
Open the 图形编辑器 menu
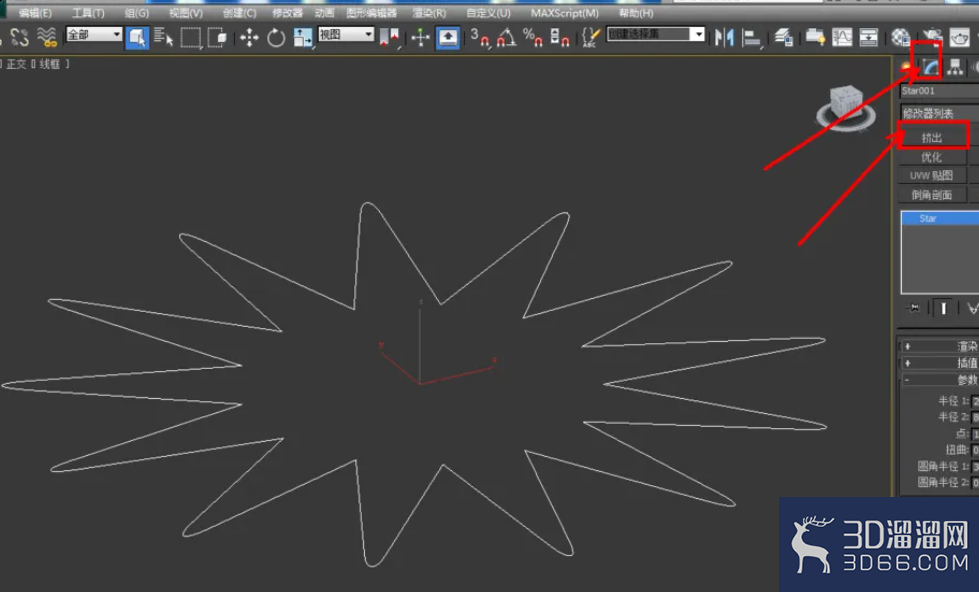click(x=371, y=12)
